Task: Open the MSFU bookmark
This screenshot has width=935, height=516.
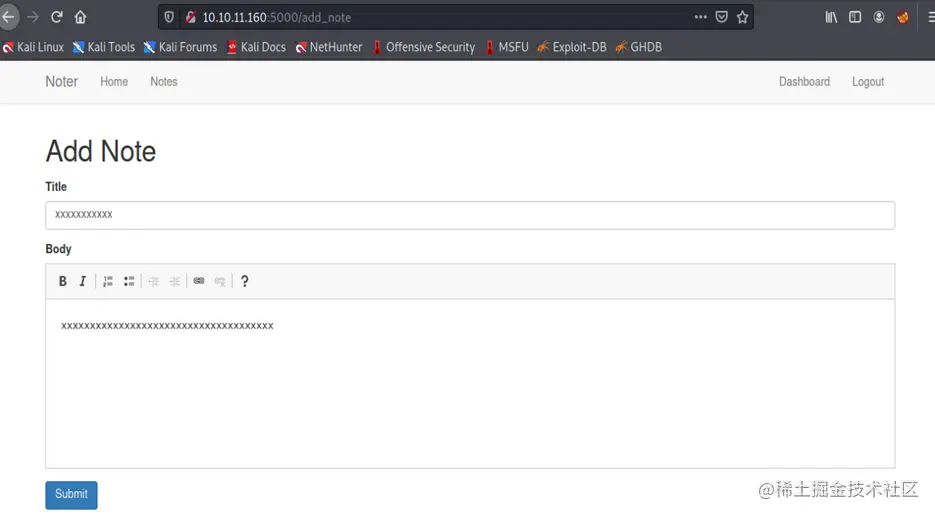Action: pyautogui.click(x=506, y=47)
